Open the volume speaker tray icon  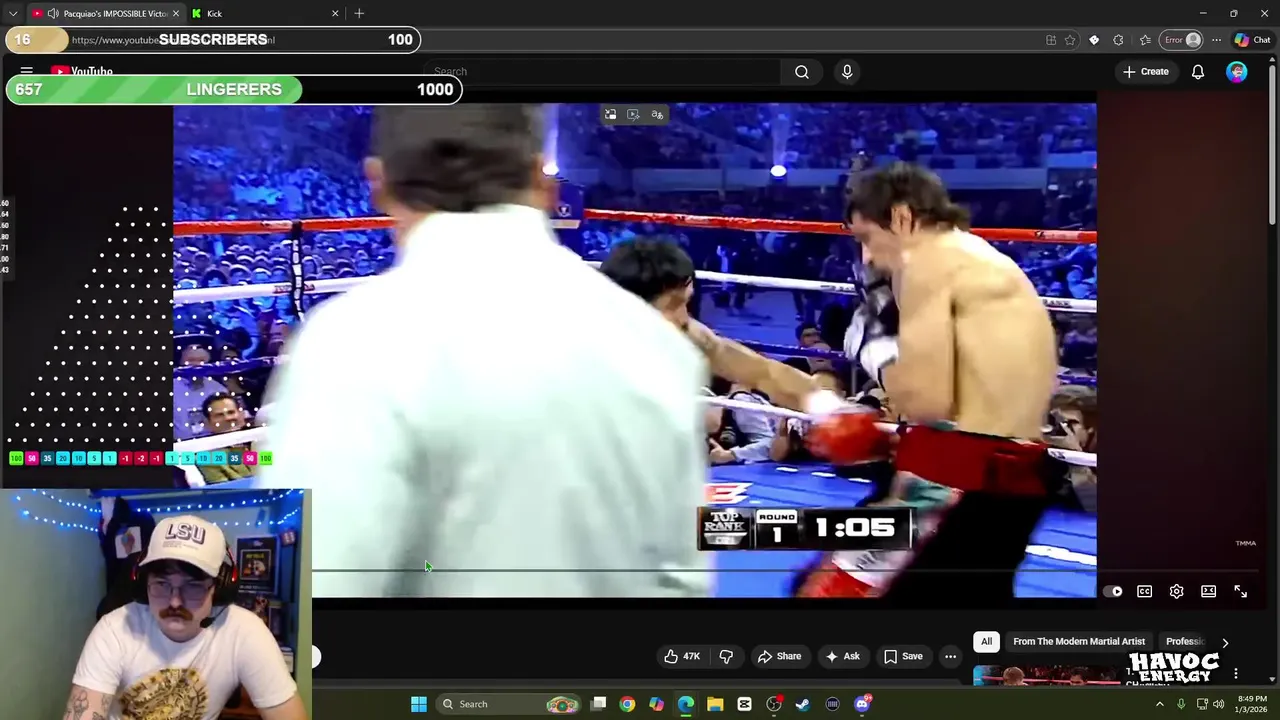(x=1218, y=704)
